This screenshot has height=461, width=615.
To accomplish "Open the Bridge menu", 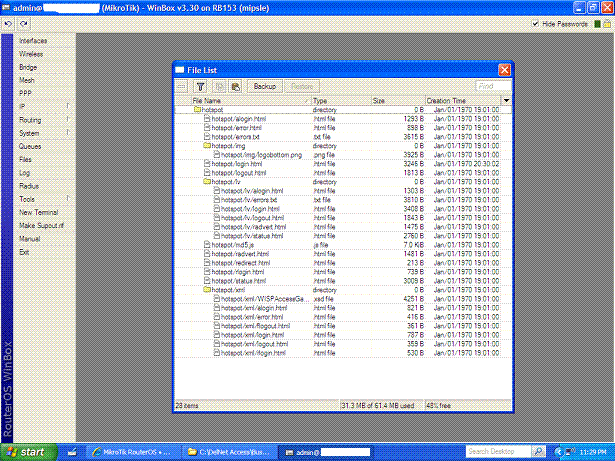I will 28,67.
